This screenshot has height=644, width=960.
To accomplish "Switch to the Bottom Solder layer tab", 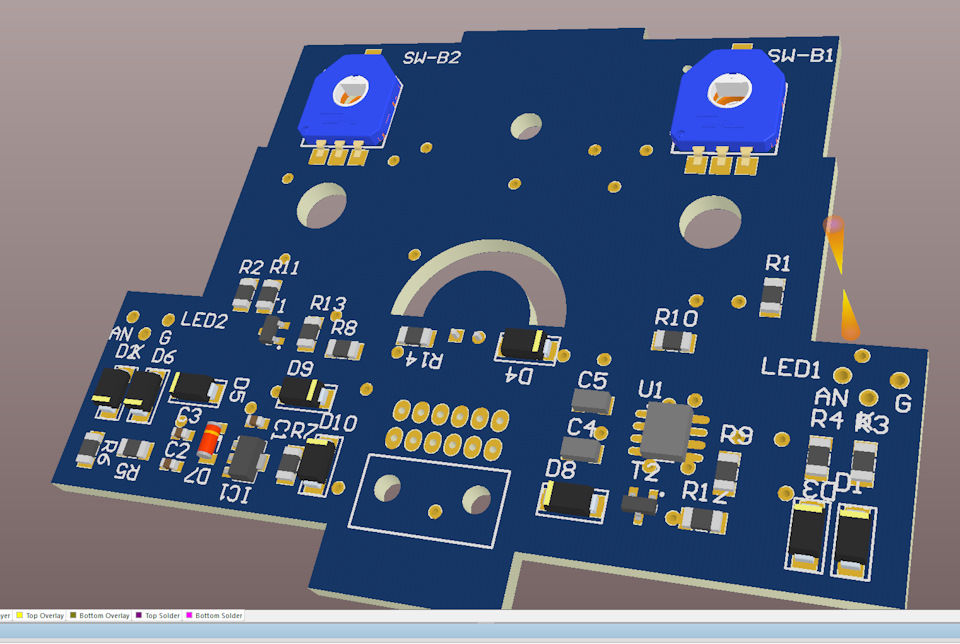I will (x=214, y=615).
